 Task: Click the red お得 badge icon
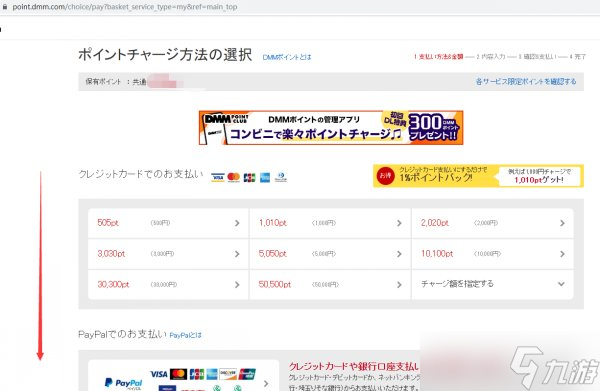pos(385,176)
